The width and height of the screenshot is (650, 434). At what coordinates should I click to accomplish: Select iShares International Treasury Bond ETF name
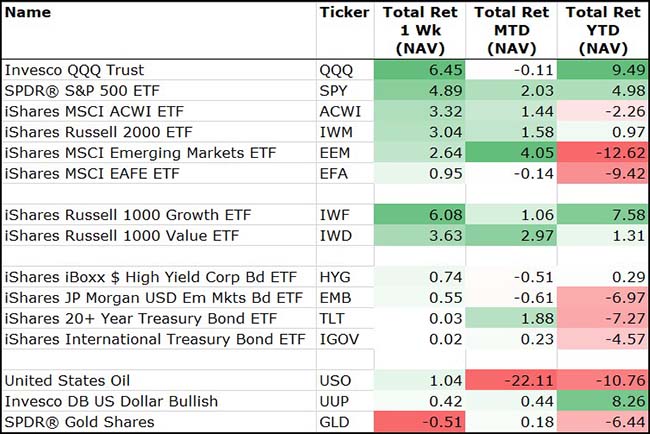155,339
